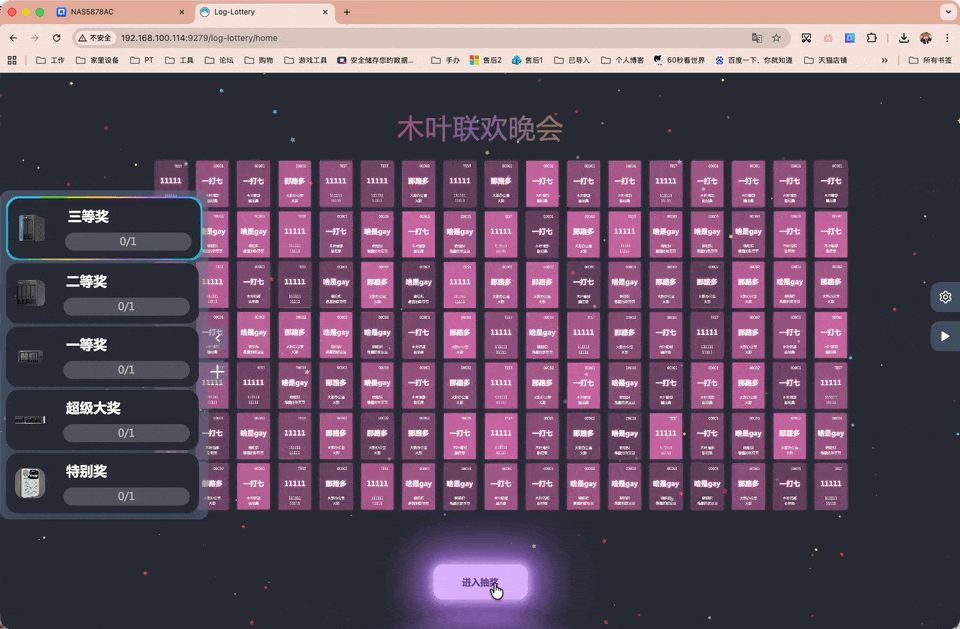Click the browser profile avatar icon
The image size is (960, 629).
(x=925, y=37)
